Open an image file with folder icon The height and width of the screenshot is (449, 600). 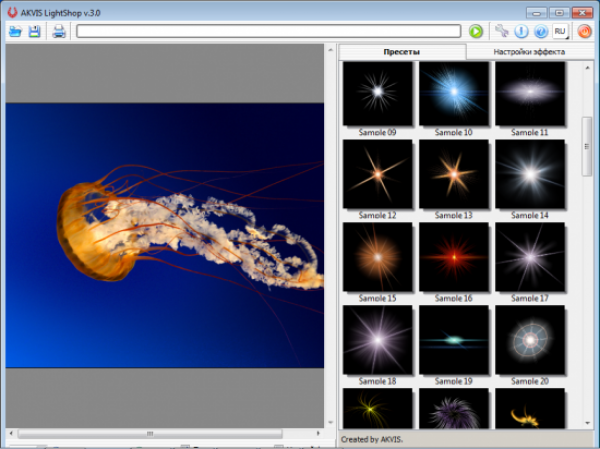[x=15, y=32]
